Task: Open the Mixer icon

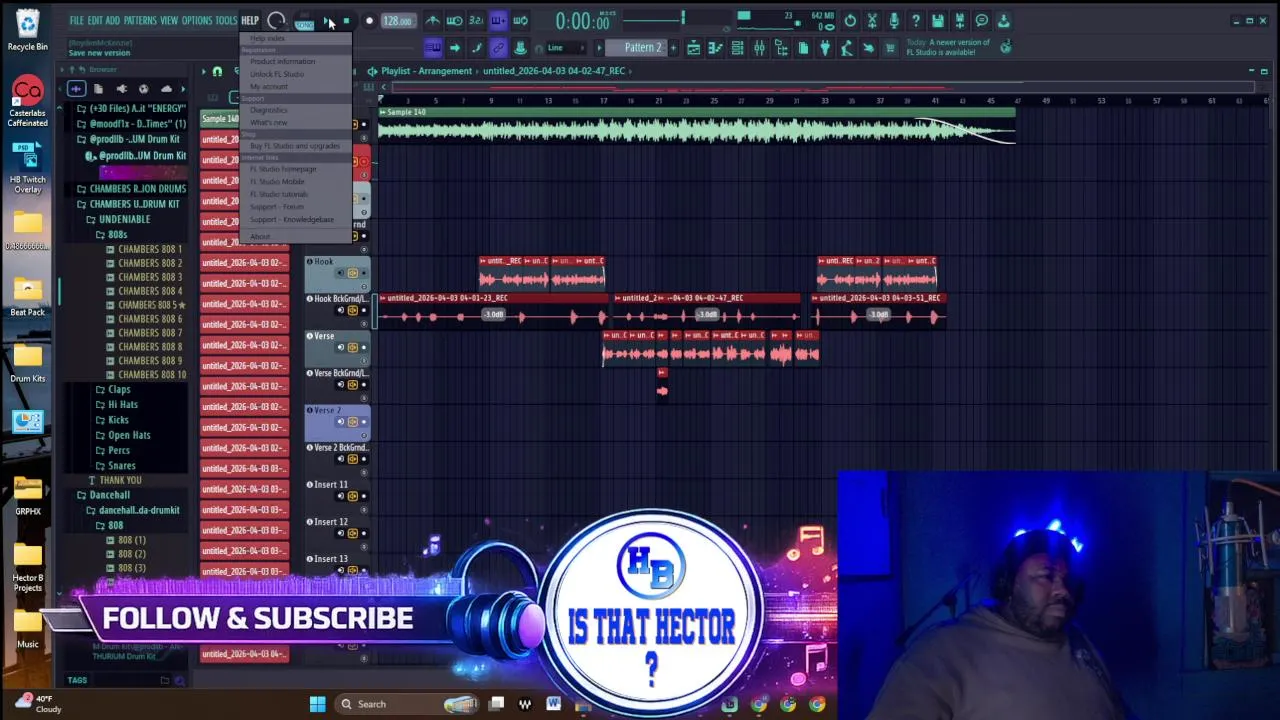Action: (760, 48)
